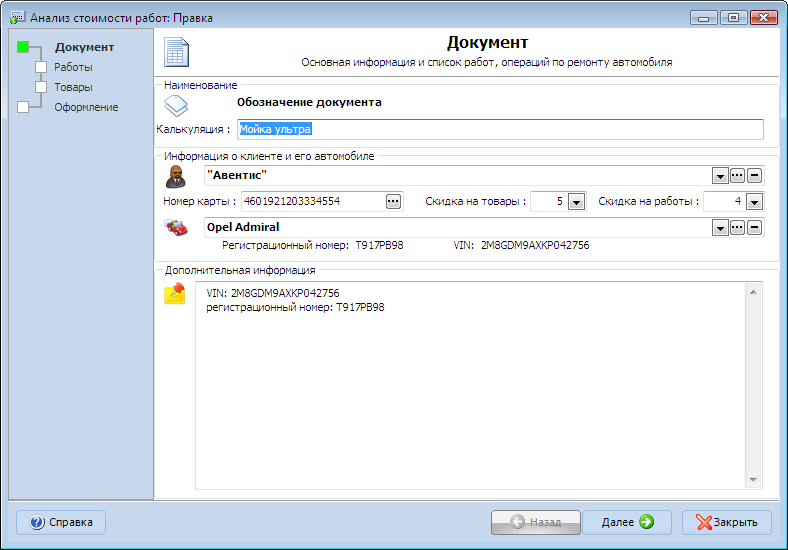The height and width of the screenshot is (550, 788).
Task: Expand the Opel Admiral car dropdown
Action: click(x=719, y=228)
